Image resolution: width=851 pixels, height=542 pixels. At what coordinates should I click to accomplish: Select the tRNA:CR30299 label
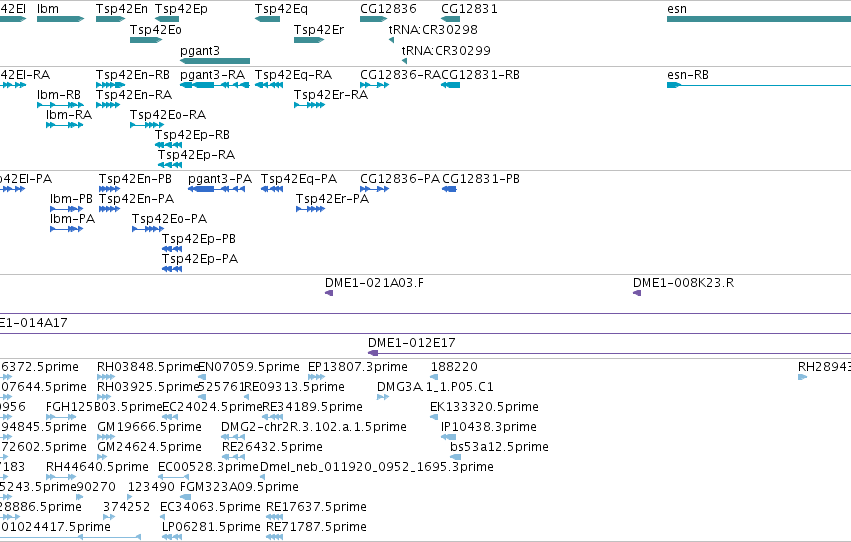click(x=446, y=50)
